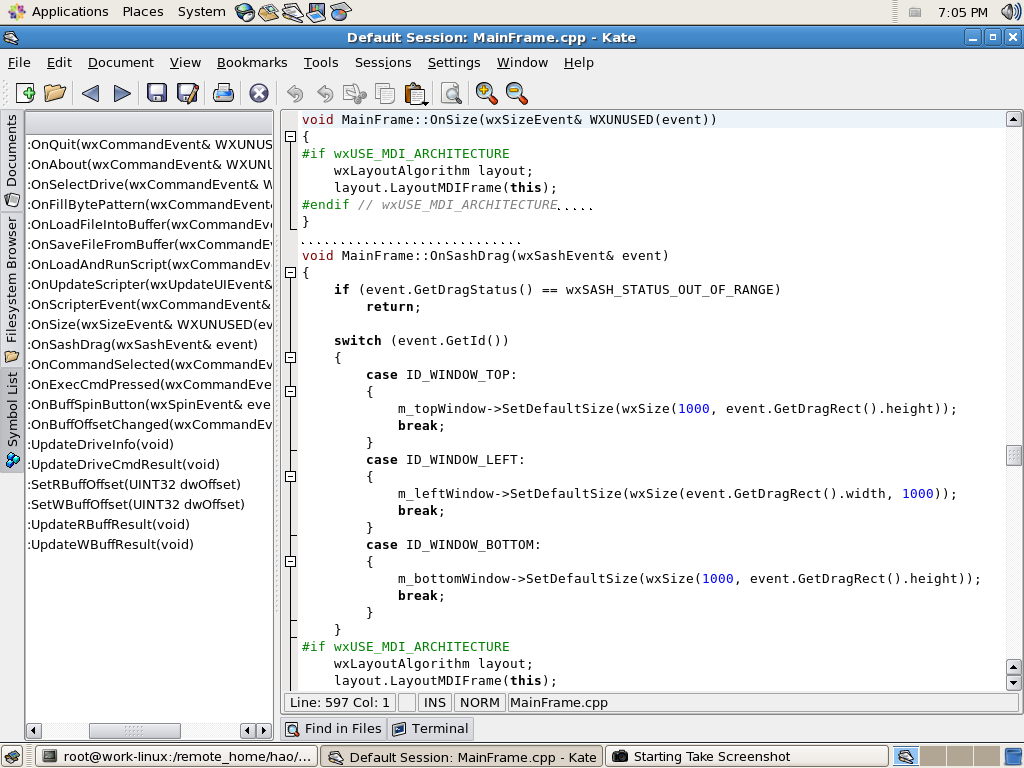Open the Edit menu
Viewport: 1024px width, 768px height.
click(59, 63)
